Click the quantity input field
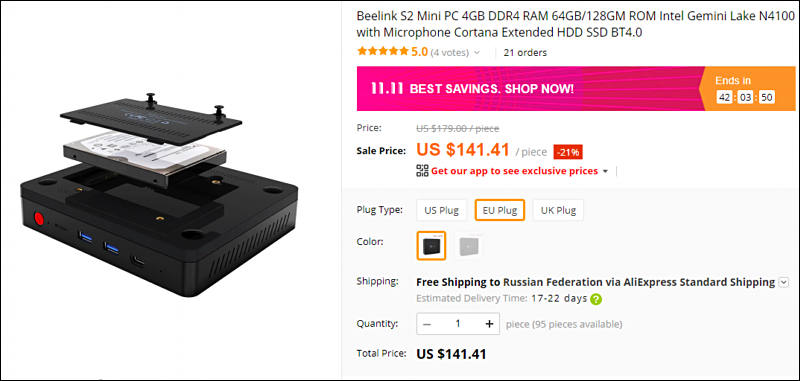The height and width of the screenshot is (381, 800). click(x=458, y=324)
